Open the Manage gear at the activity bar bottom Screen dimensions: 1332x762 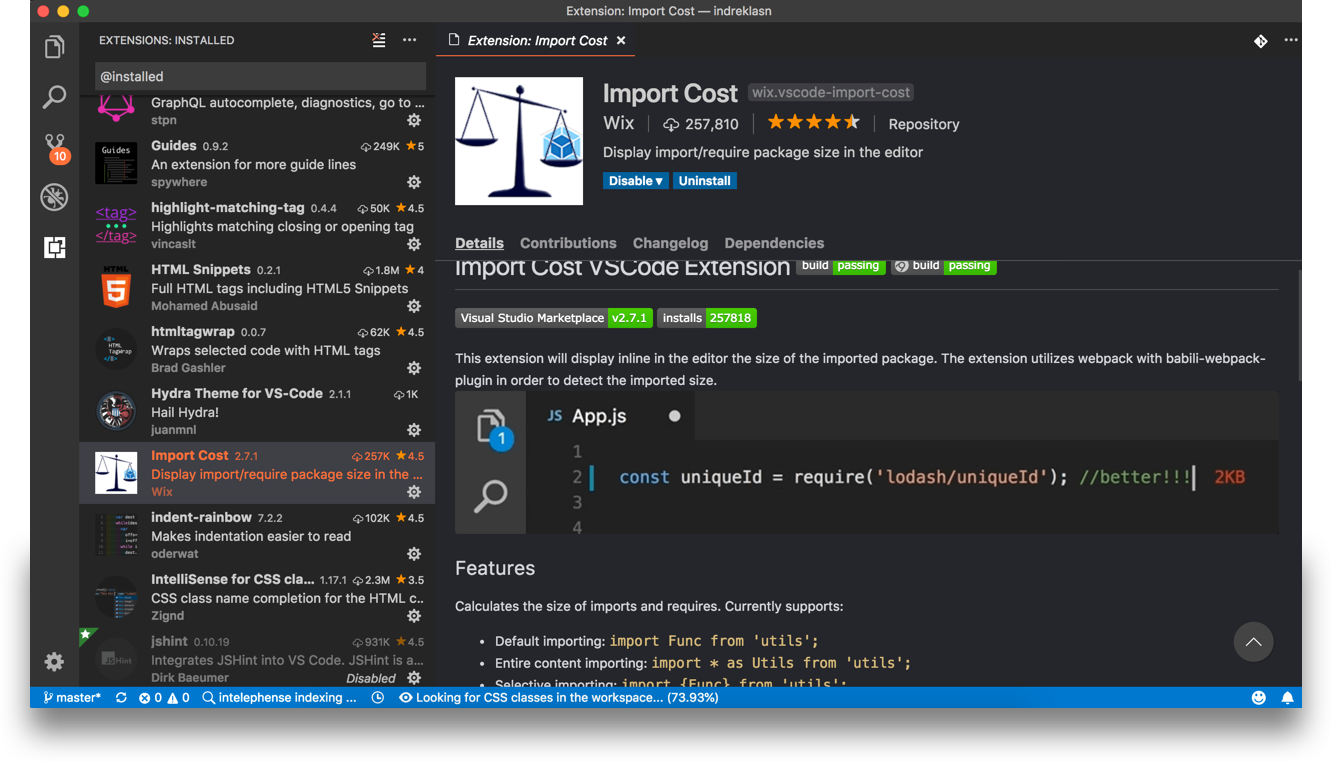point(53,661)
